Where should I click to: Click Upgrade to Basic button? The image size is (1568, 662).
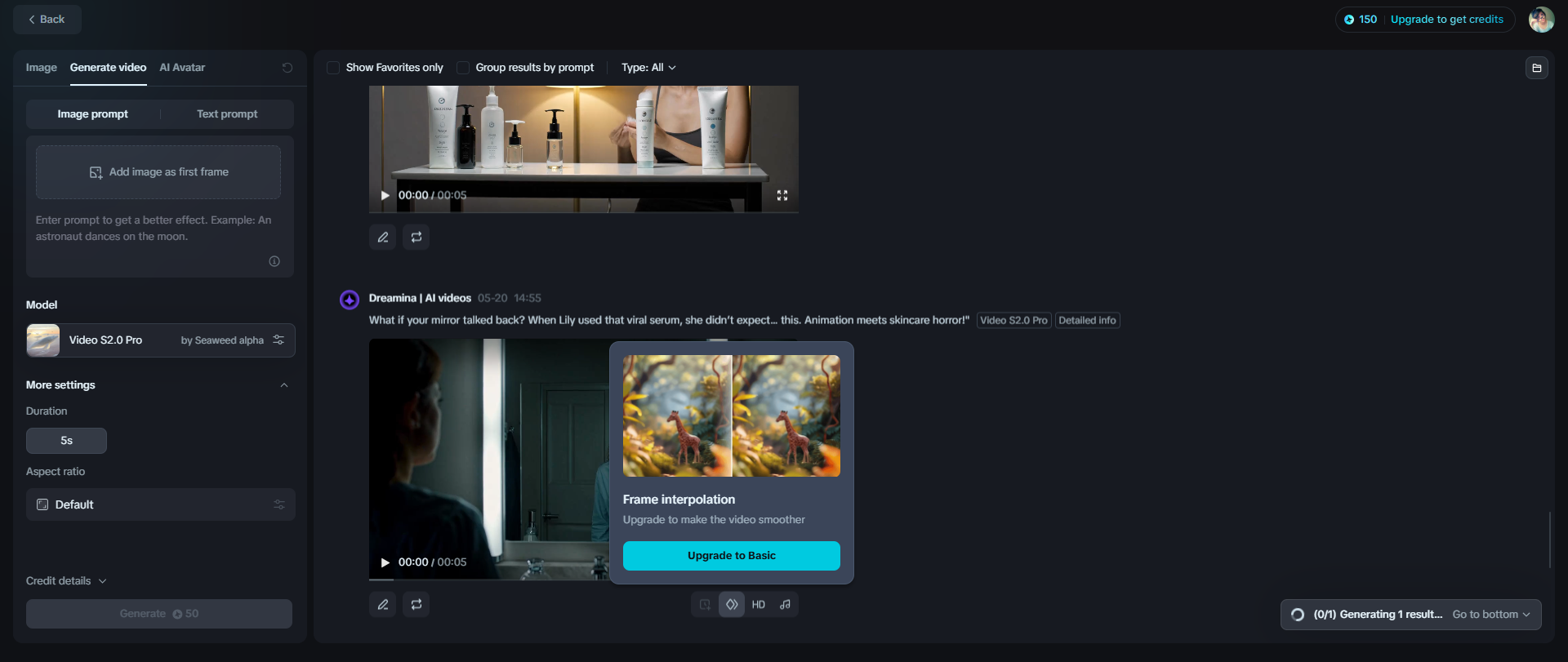pyautogui.click(x=732, y=556)
